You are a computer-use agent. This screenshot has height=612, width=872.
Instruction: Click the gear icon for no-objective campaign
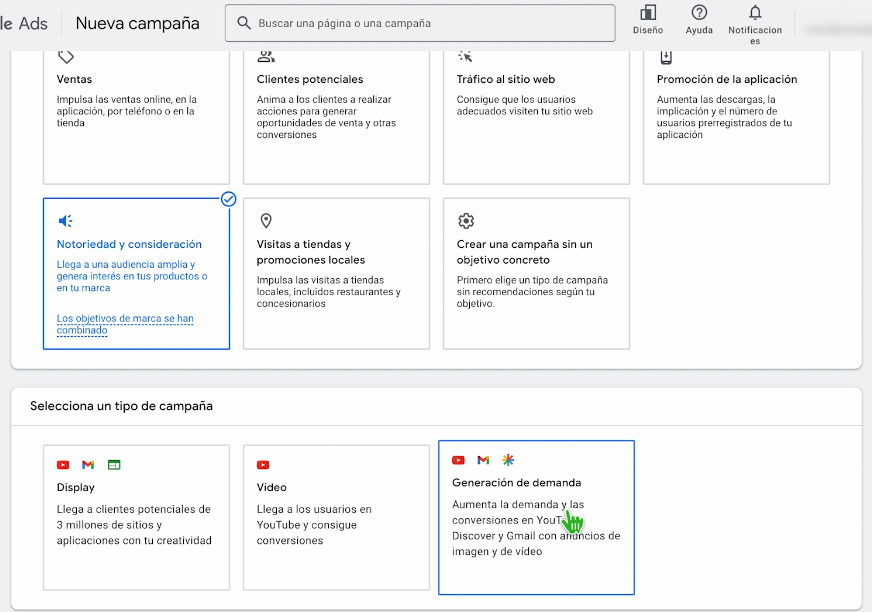click(x=465, y=221)
